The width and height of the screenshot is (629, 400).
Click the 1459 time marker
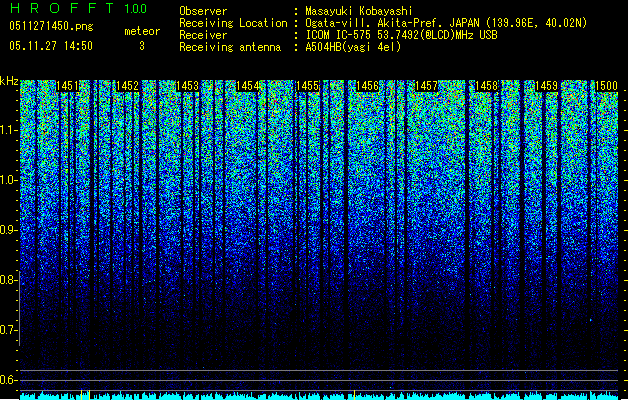click(x=546, y=86)
